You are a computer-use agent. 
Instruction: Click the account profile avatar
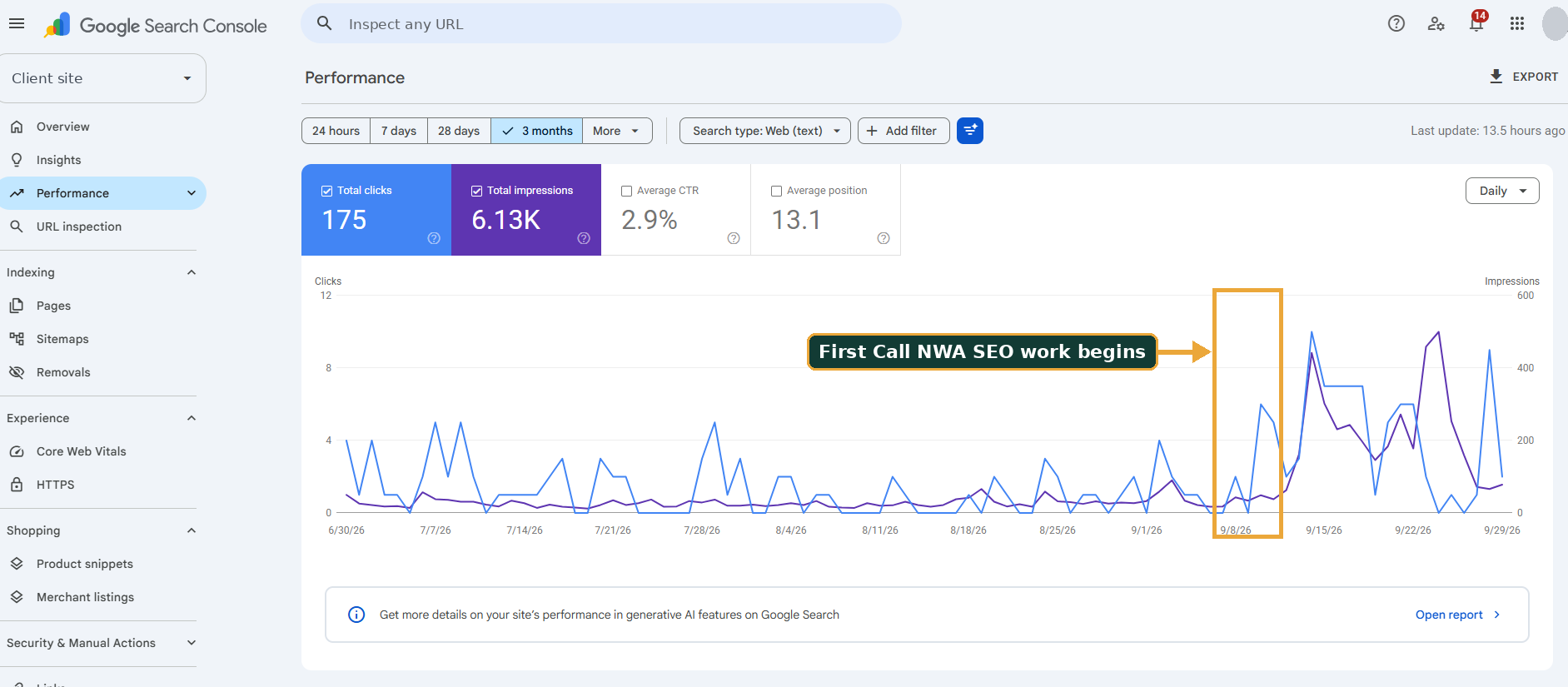(1555, 23)
